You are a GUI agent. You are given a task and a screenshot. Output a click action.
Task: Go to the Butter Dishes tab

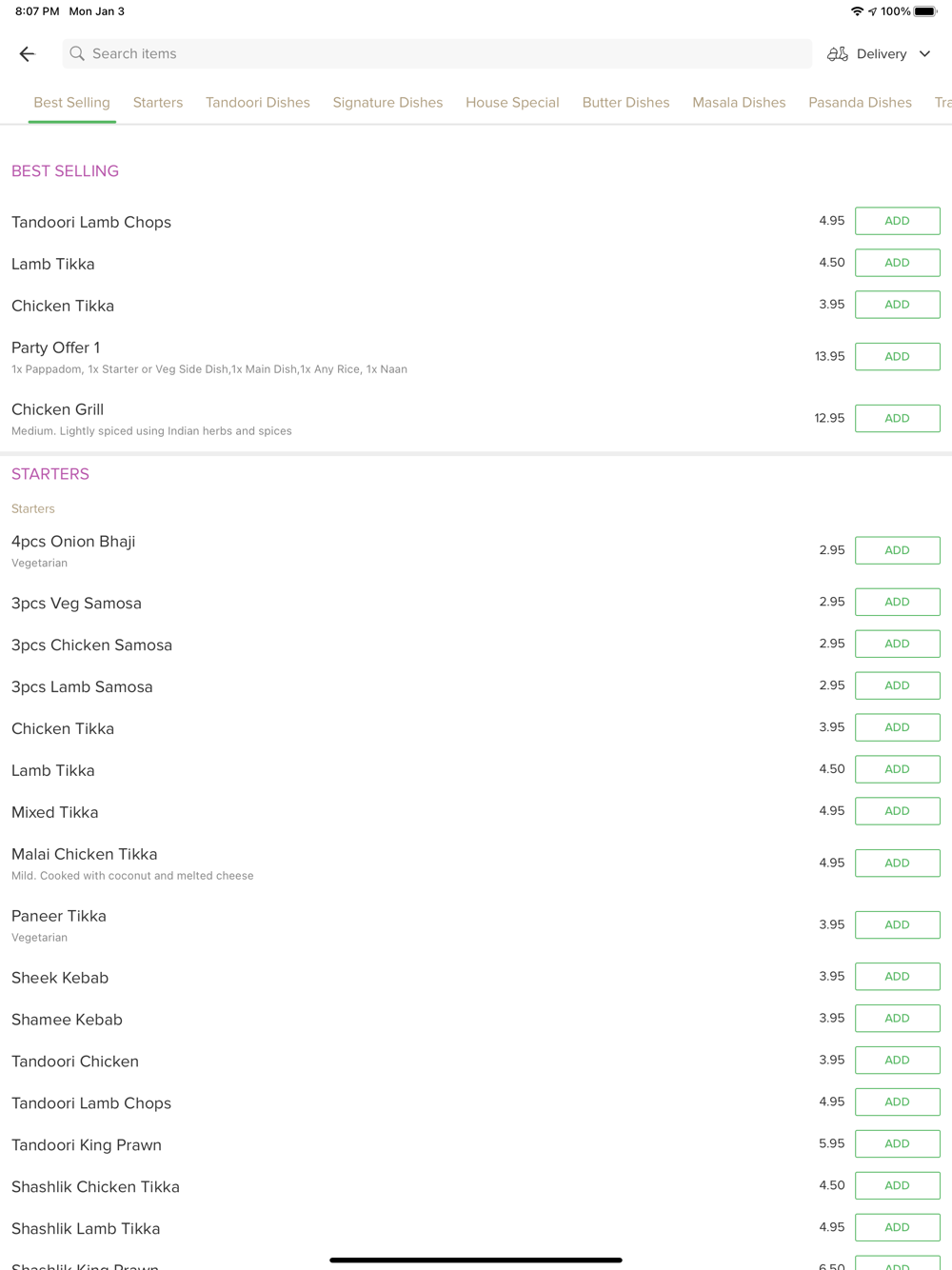pos(625,103)
